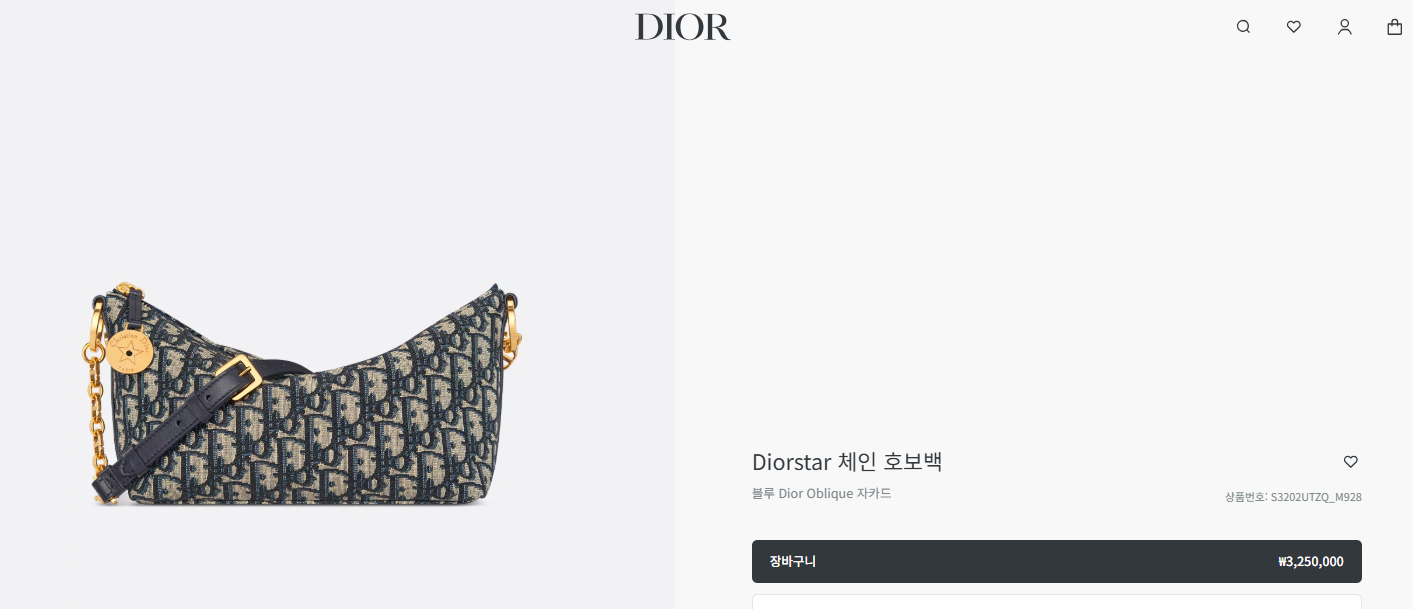
Task: Open the wishlist heart in the header
Action: 1294,27
